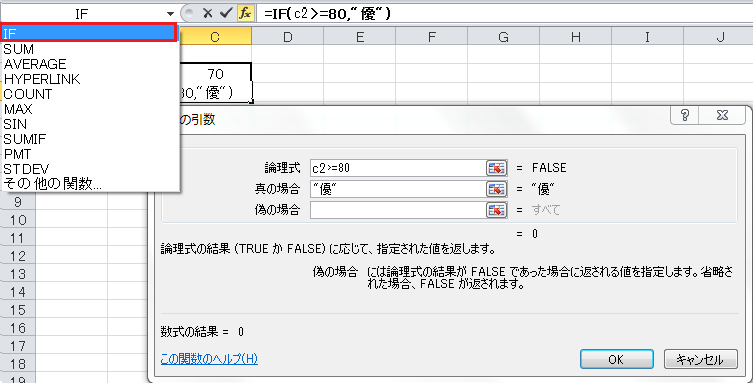Screen dimensions: 753x383
Task: Open この関数のヘルプ(H) link
Action: [x=209, y=359]
